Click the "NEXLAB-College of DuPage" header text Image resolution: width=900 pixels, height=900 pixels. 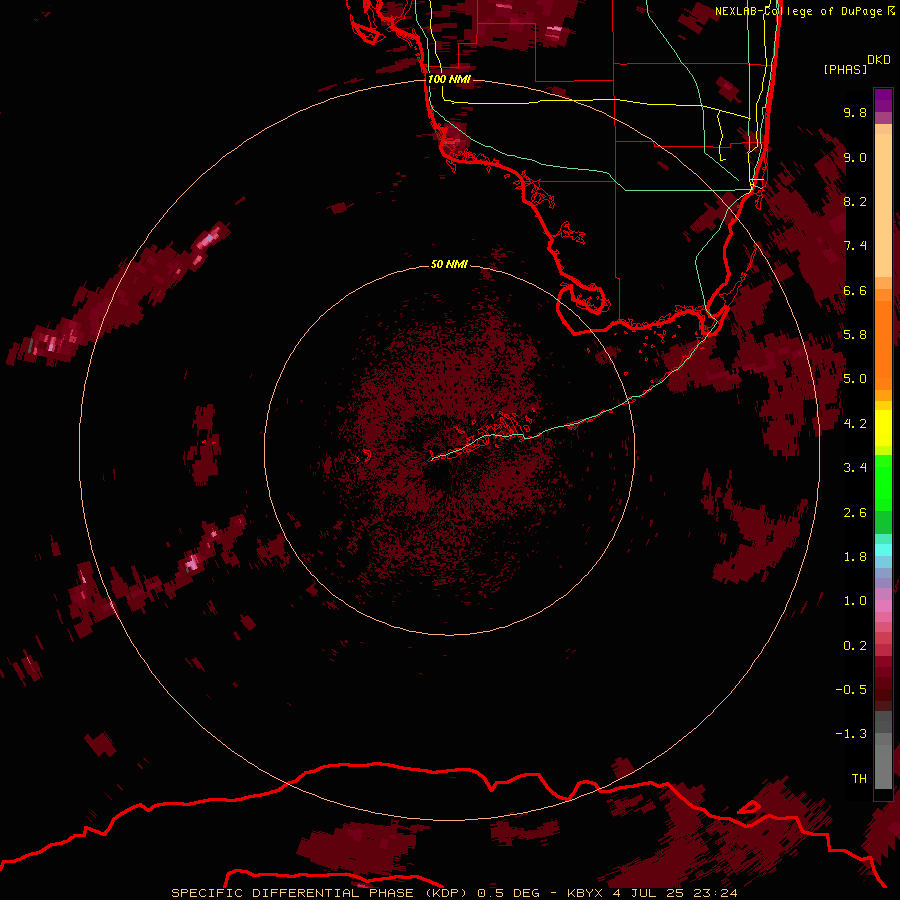[798, 11]
